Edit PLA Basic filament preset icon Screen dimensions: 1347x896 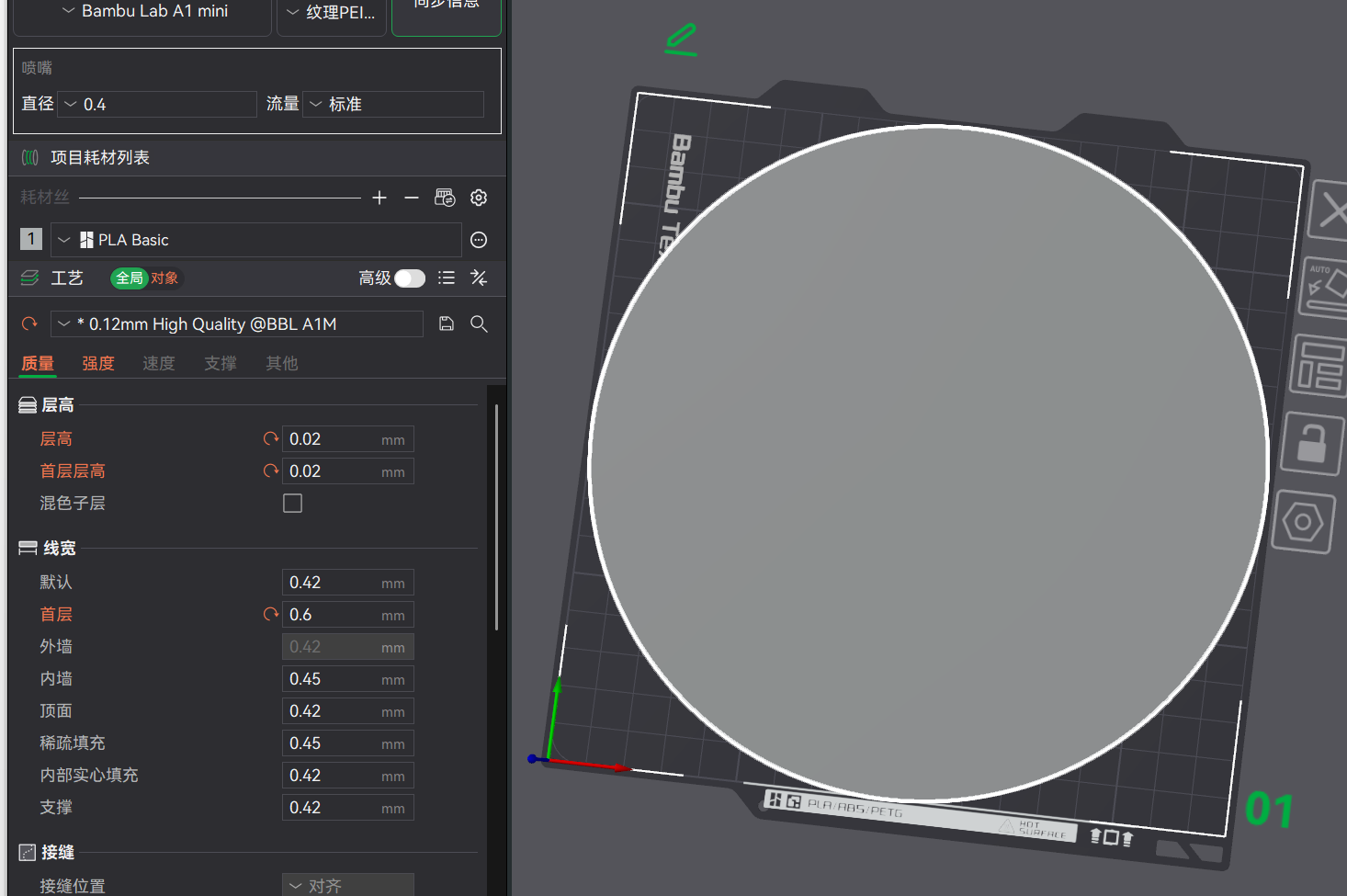(x=479, y=240)
